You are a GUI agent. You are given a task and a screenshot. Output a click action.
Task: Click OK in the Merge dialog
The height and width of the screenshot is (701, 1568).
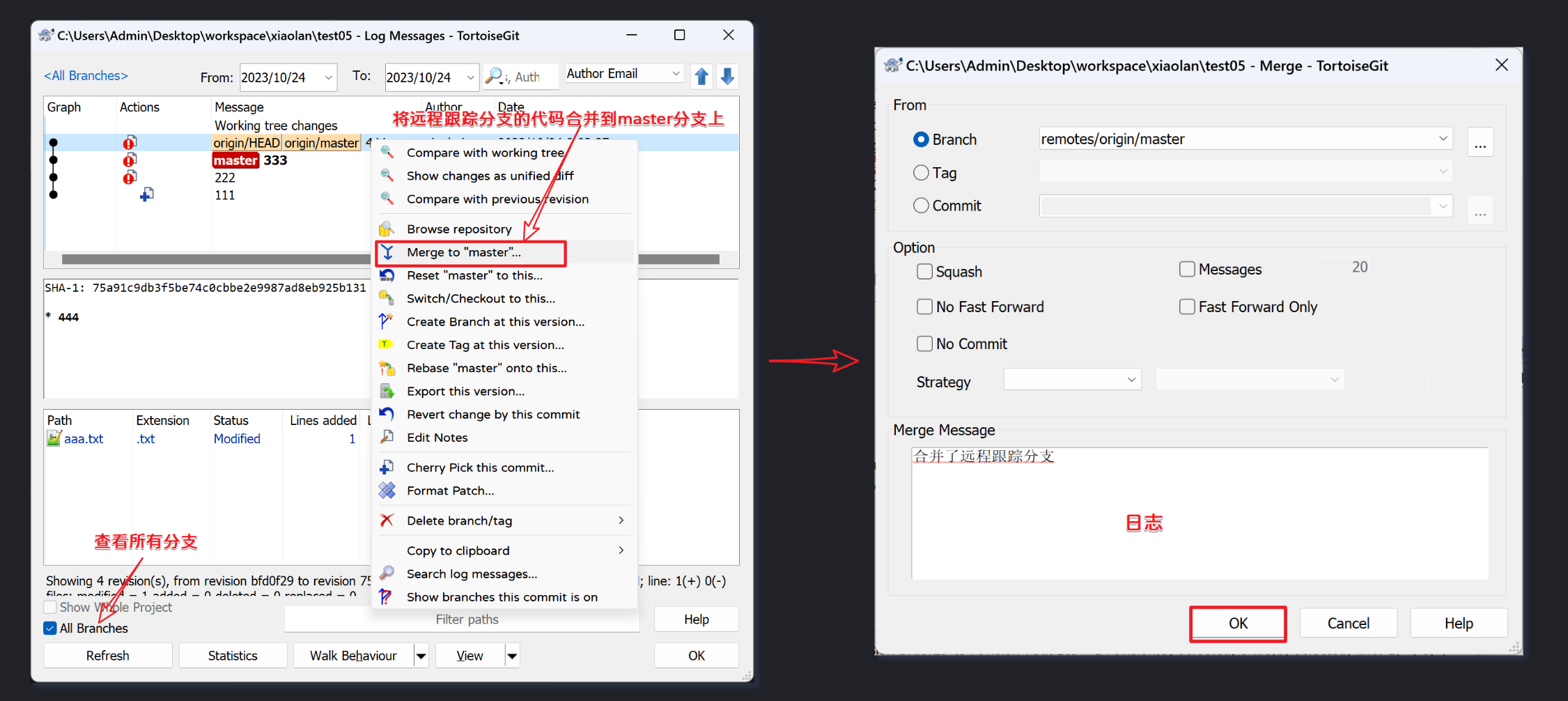pyautogui.click(x=1238, y=624)
